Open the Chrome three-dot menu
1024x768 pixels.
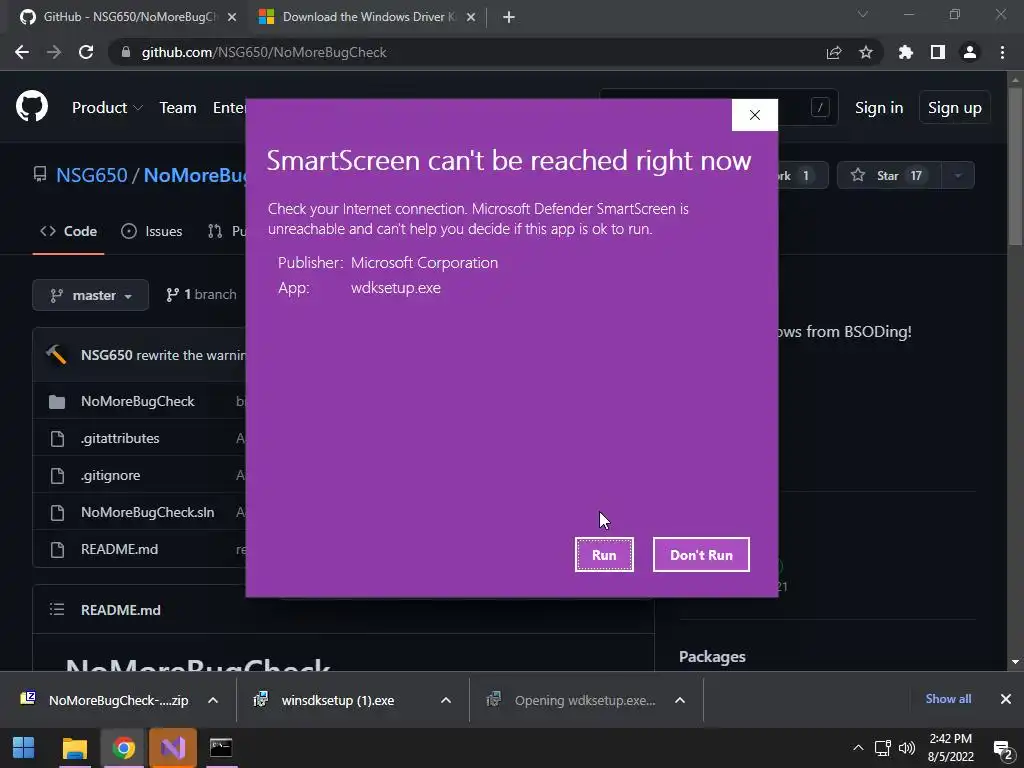click(x=1002, y=52)
